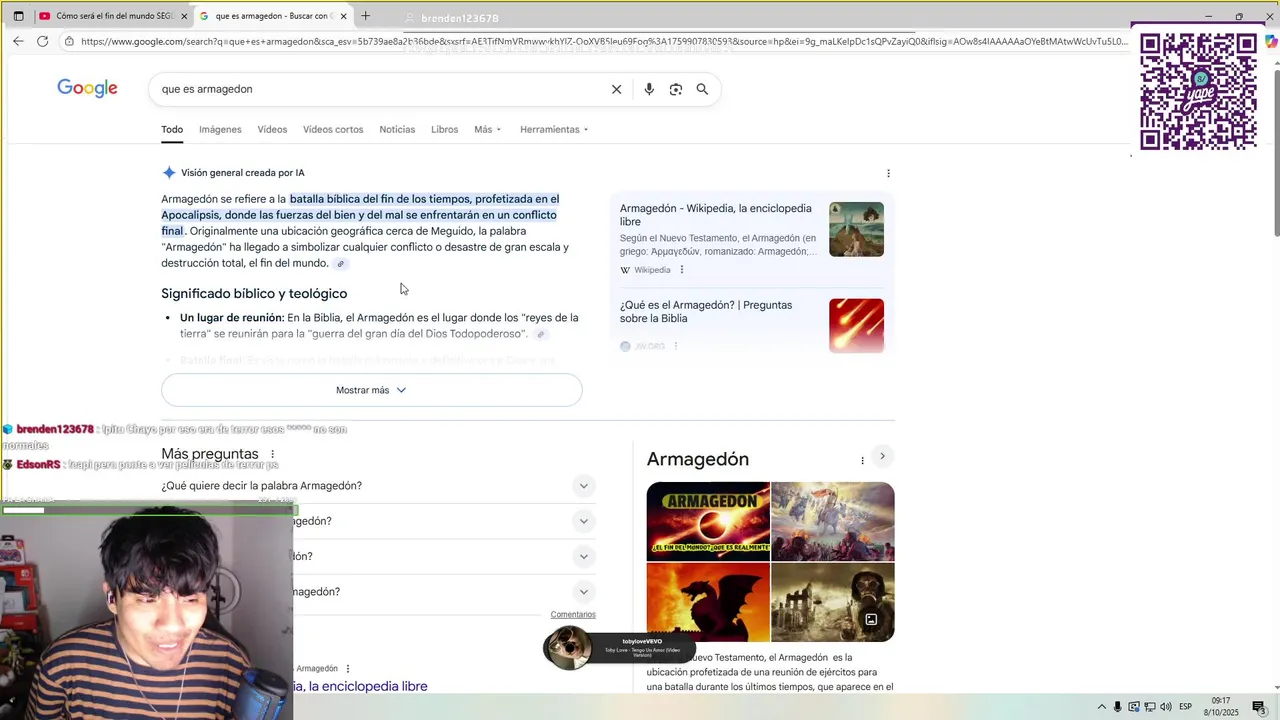Switch ESP keyboard language indicator

click(1185, 707)
